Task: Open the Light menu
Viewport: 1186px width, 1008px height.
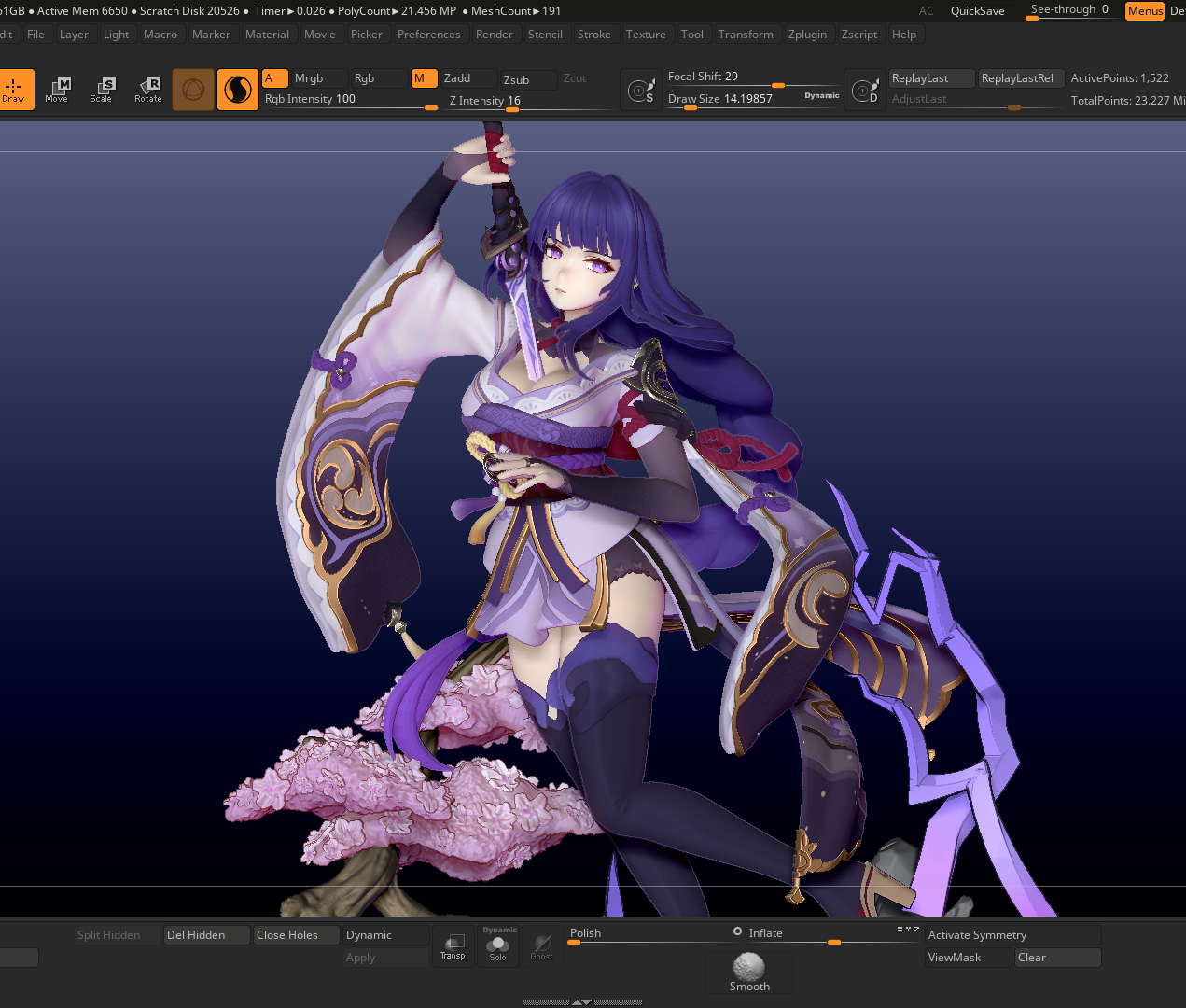Action: (x=117, y=35)
